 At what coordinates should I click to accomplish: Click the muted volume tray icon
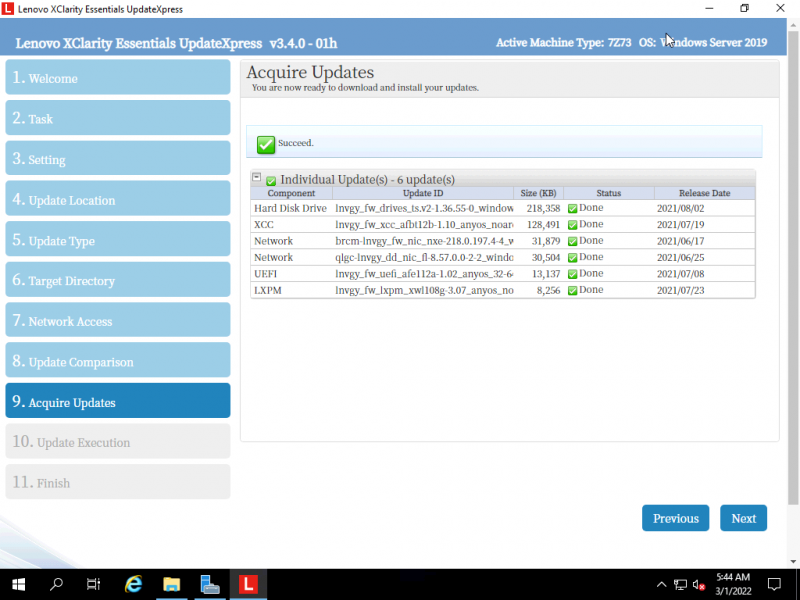(x=698, y=585)
